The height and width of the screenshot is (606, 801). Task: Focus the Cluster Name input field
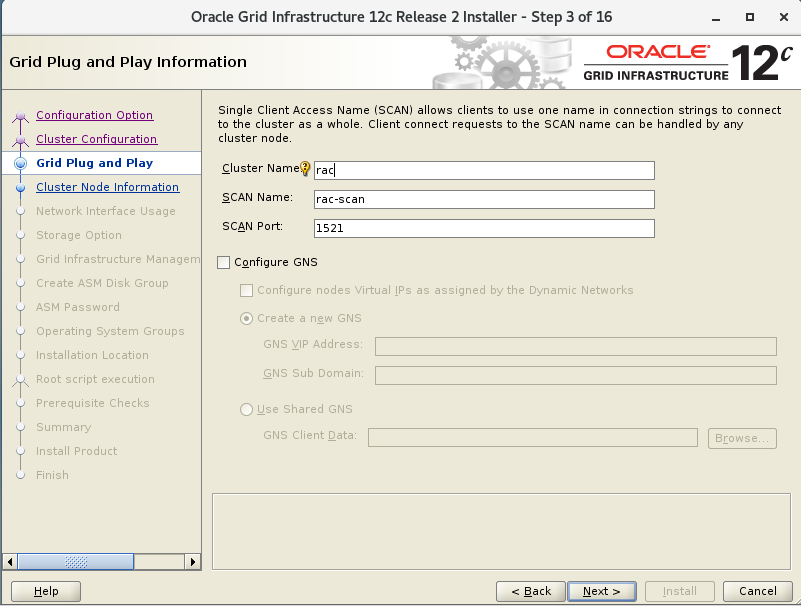(484, 171)
